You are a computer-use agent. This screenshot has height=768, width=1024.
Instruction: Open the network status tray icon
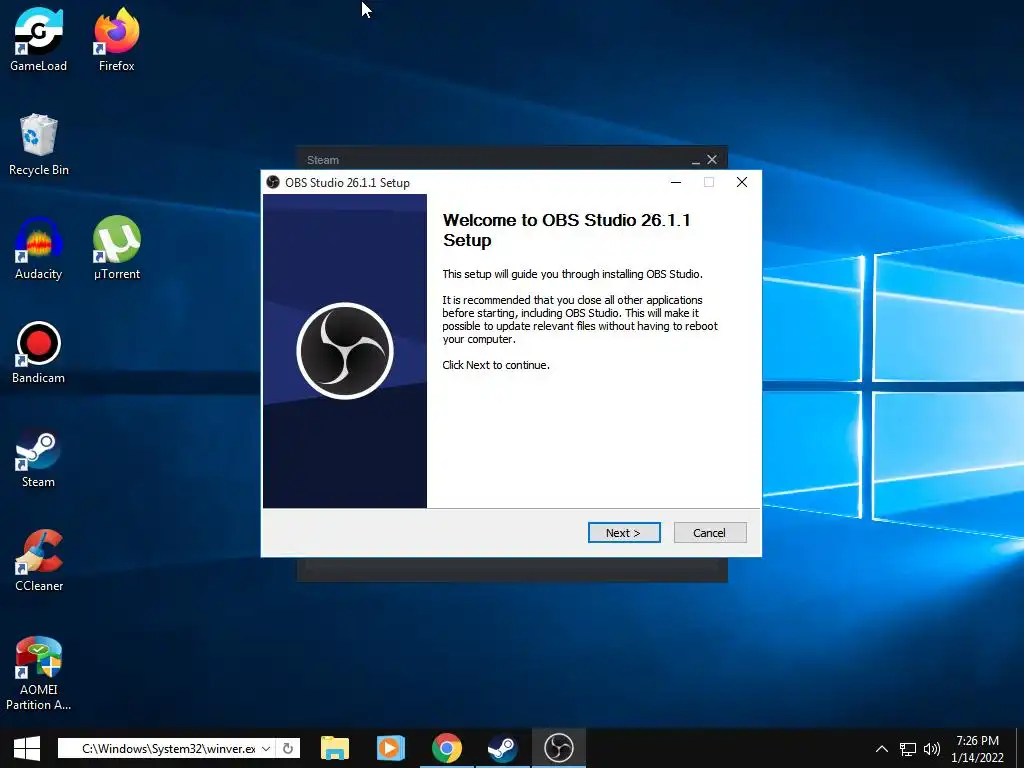[x=908, y=749]
